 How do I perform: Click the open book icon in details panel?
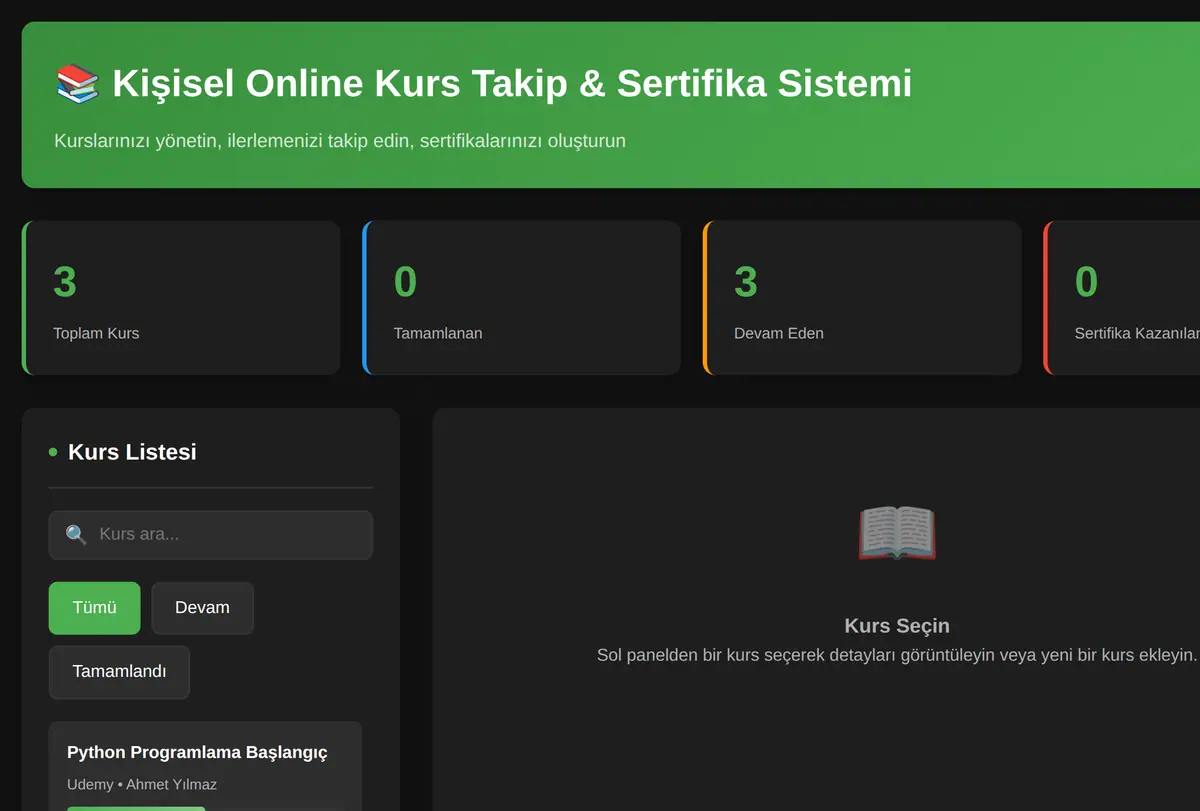pyautogui.click(x=897, y=533)
